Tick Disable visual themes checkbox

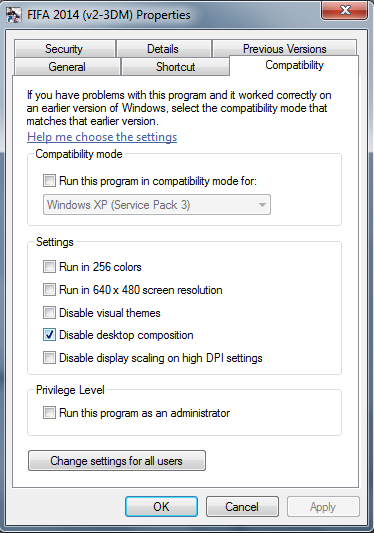49,312
